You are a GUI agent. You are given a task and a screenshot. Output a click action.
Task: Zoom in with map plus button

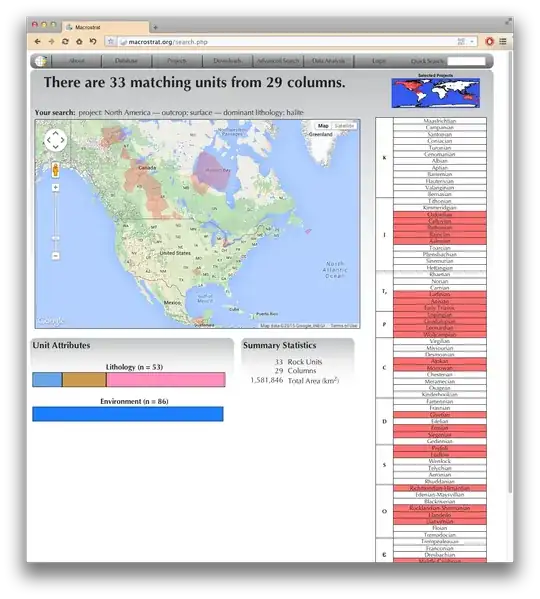tap(56, 188)
